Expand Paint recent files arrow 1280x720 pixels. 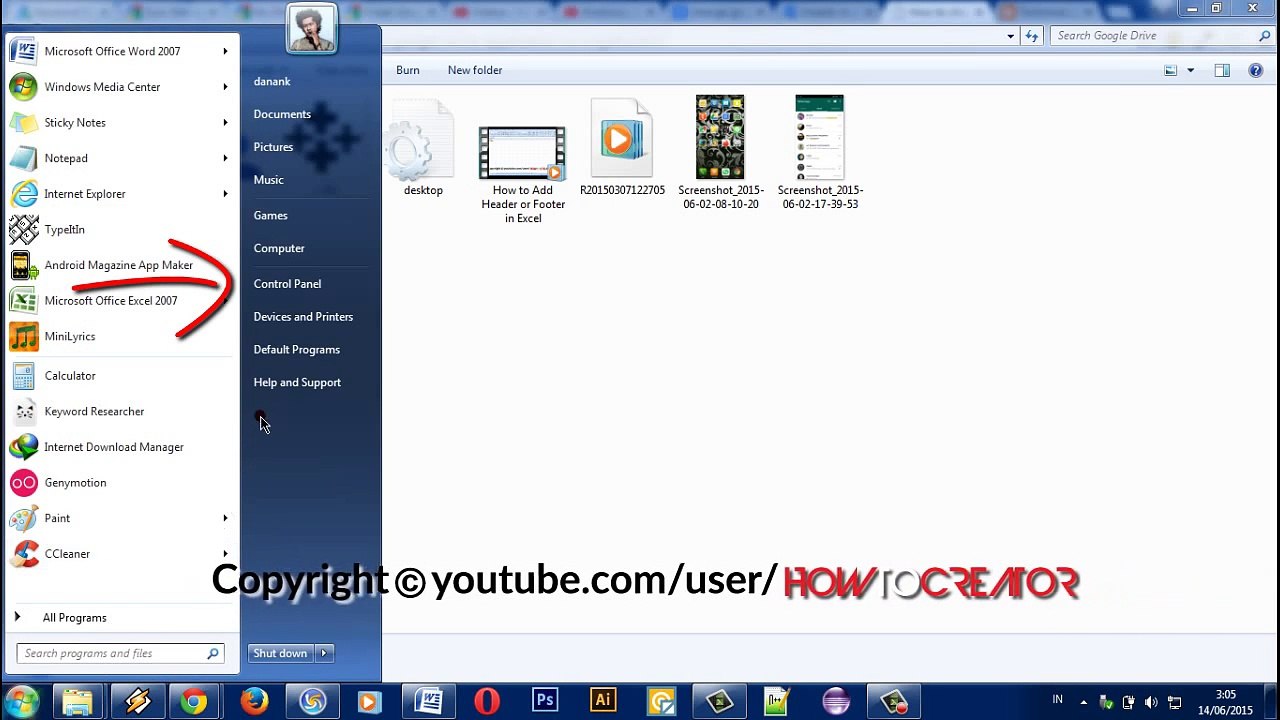pos(225,518)
